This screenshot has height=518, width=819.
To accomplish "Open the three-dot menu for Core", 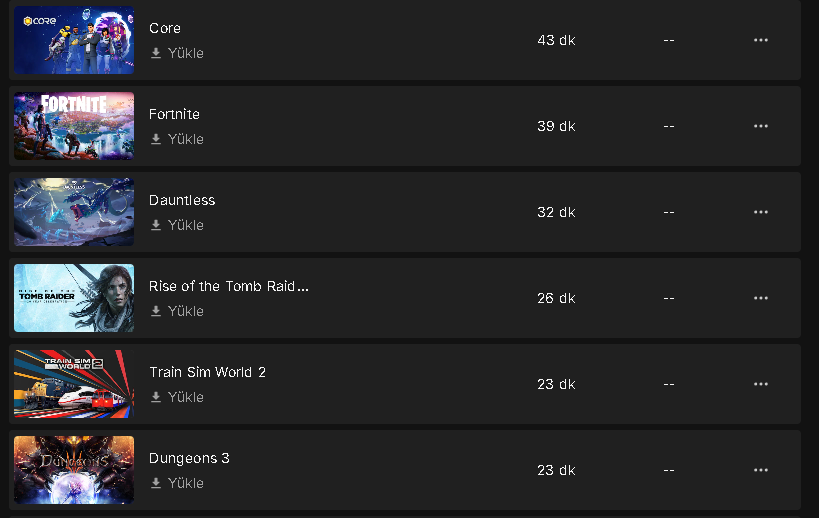I will coord(760,40).
